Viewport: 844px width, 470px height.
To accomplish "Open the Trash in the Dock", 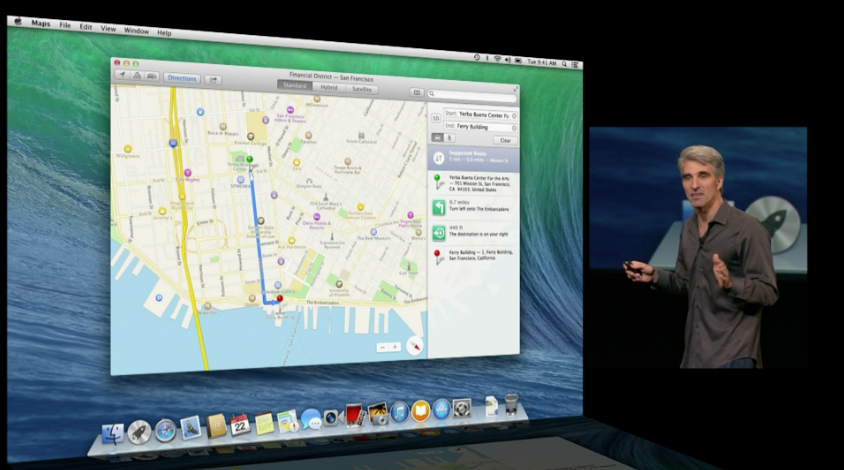I will coord(511,404).
